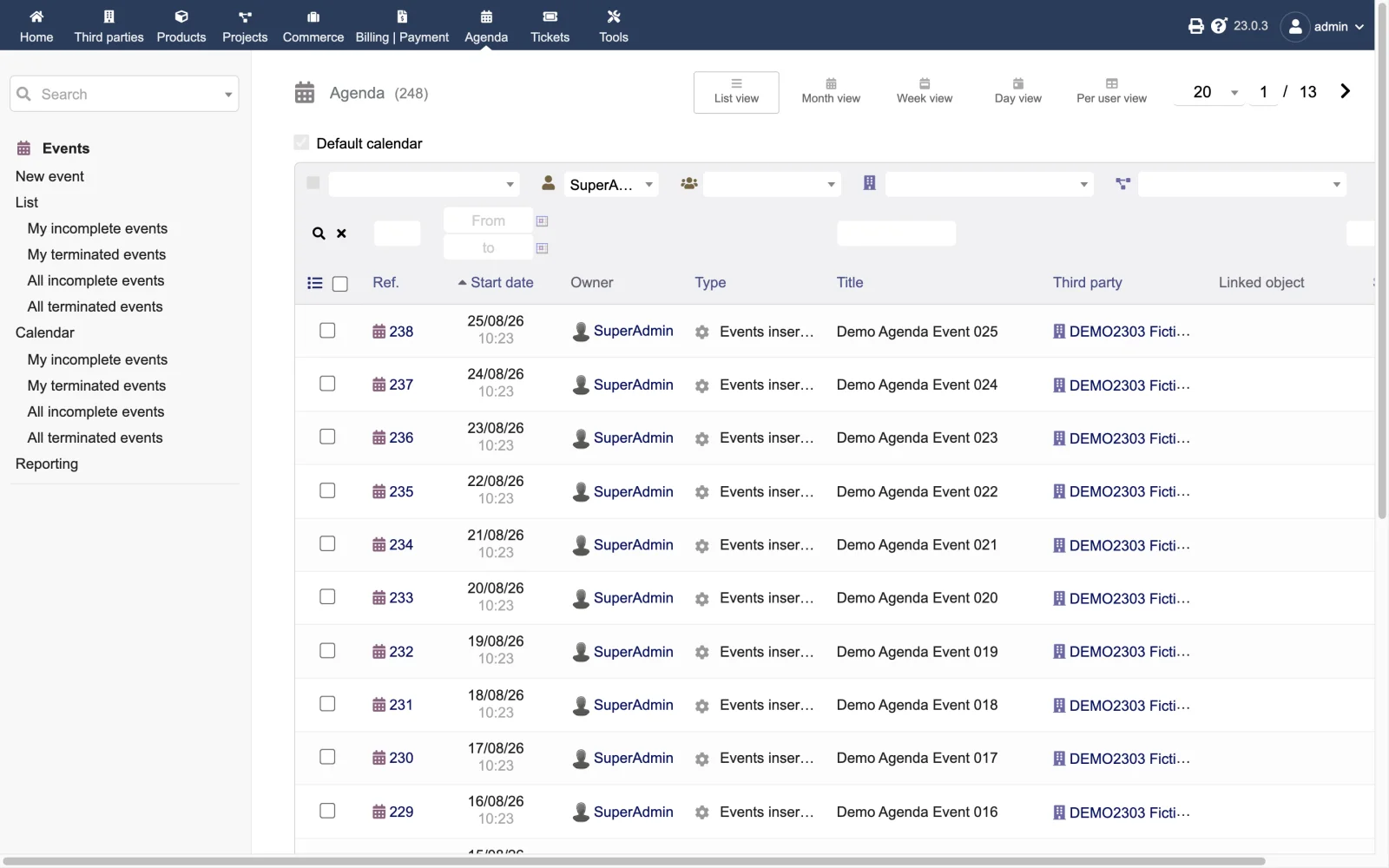Check the box for event 232
The height and width of the screenshot is (868, 1389).
click(x=327, y=650)
